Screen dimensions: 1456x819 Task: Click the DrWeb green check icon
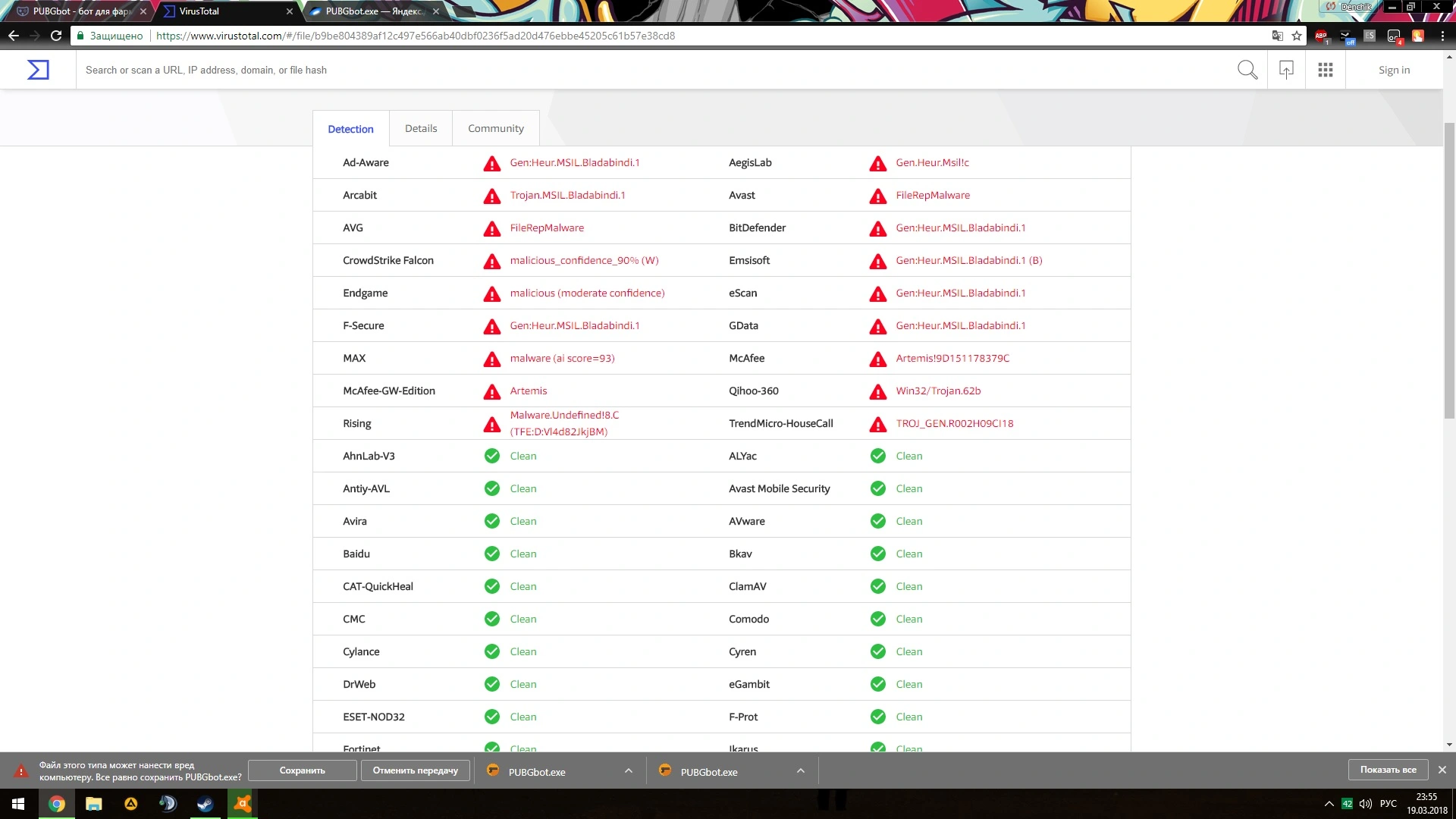point(492,684)
